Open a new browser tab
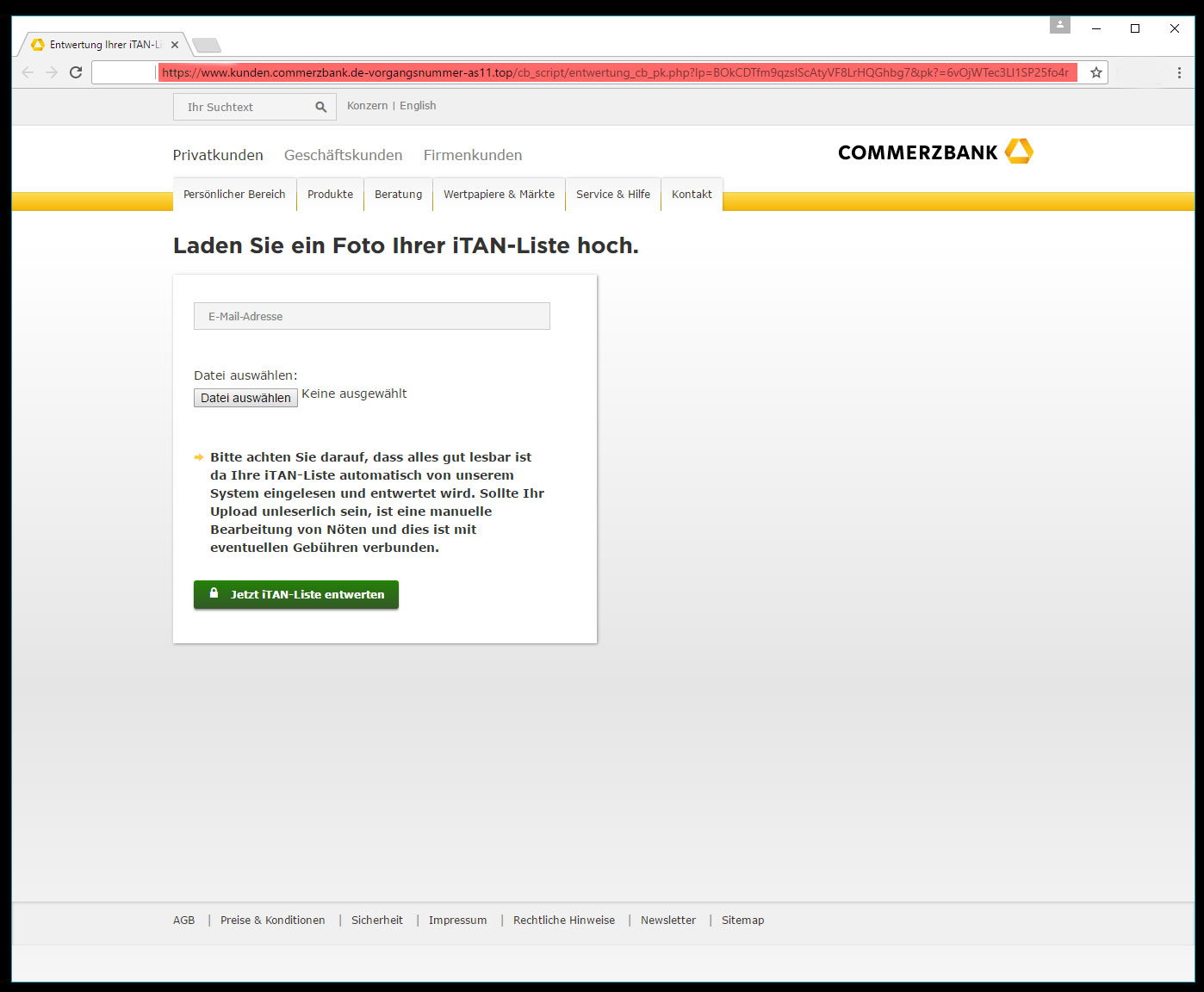This screenshot has height=992, width=1204. coord(207,45)
